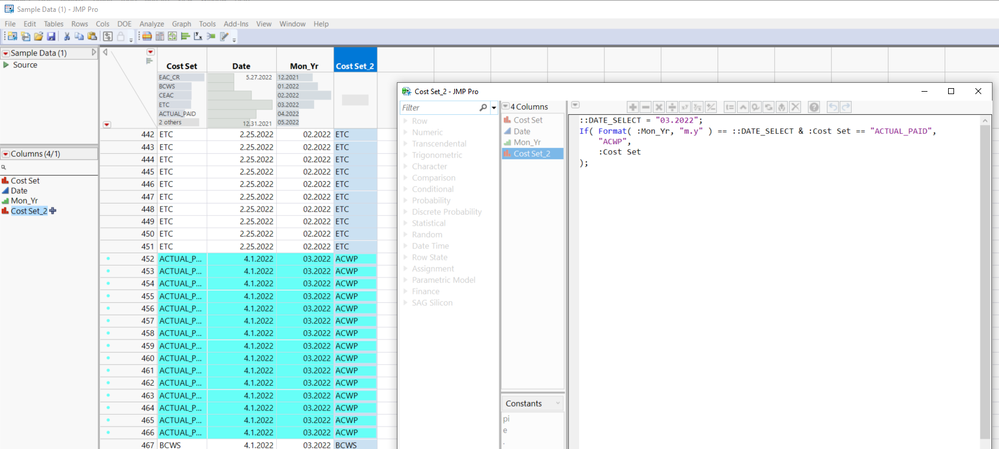Click the plus operator formula button
This screenshot has height=449, width=999.
tap(632, 107)
